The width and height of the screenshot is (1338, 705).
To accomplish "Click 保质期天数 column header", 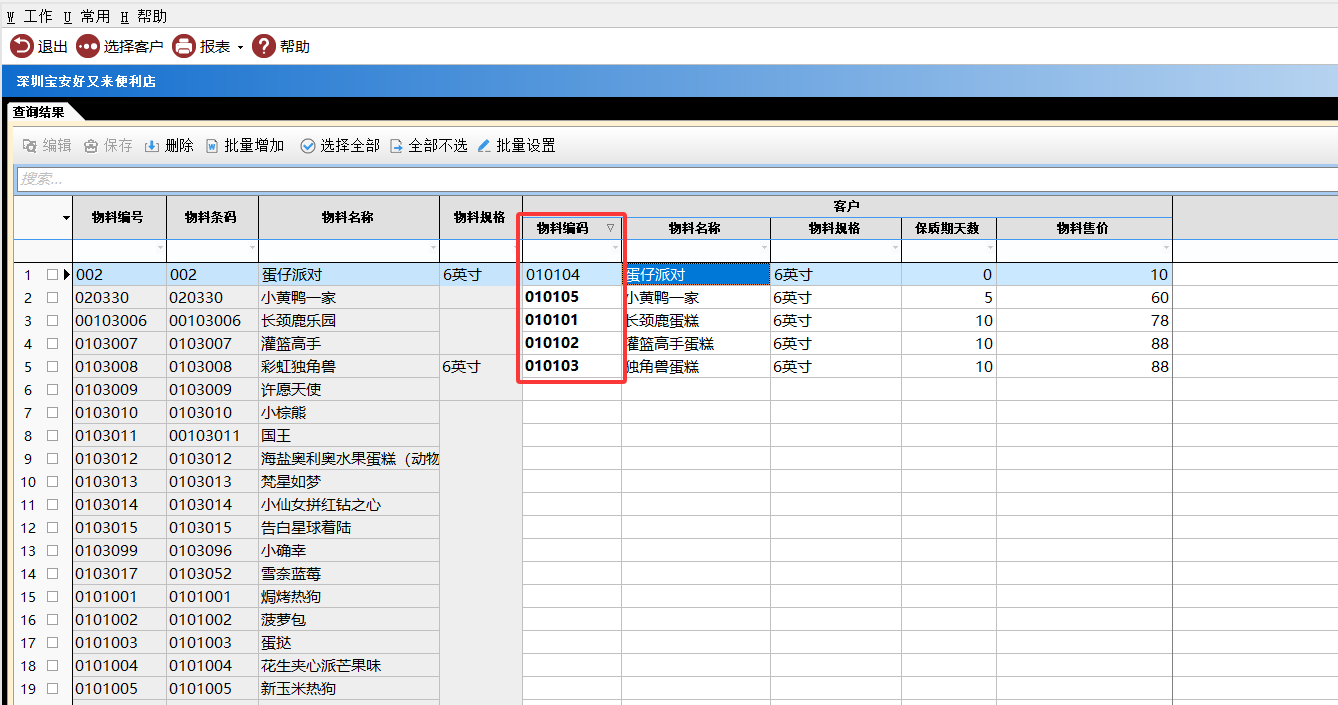I will pyautogui.click(x=949, y=228).
